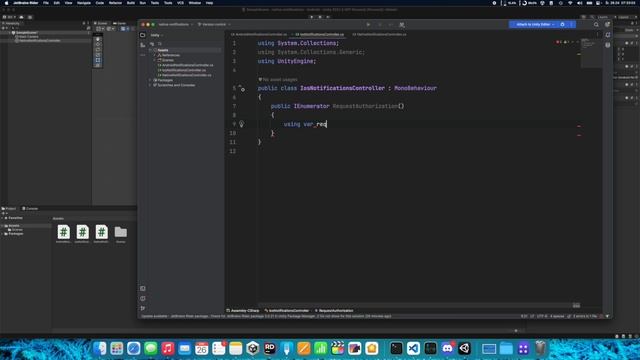
Task: Open the database tool icon on right strip
Action: pos(608,45)
